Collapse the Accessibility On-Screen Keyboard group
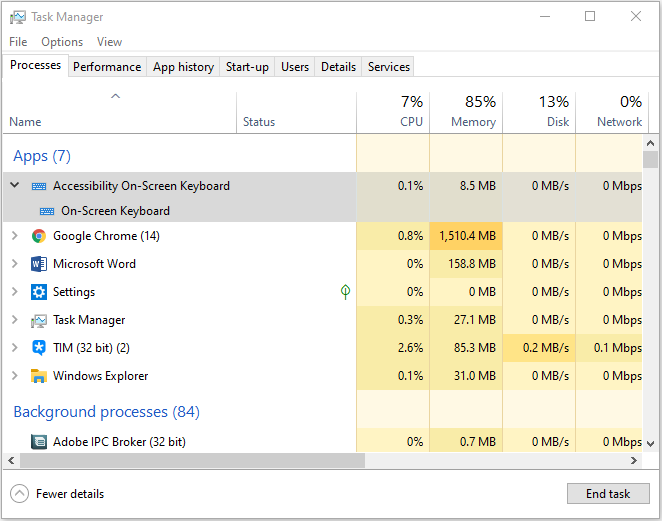This screenshot has height=521, width=662. point(14,186)
